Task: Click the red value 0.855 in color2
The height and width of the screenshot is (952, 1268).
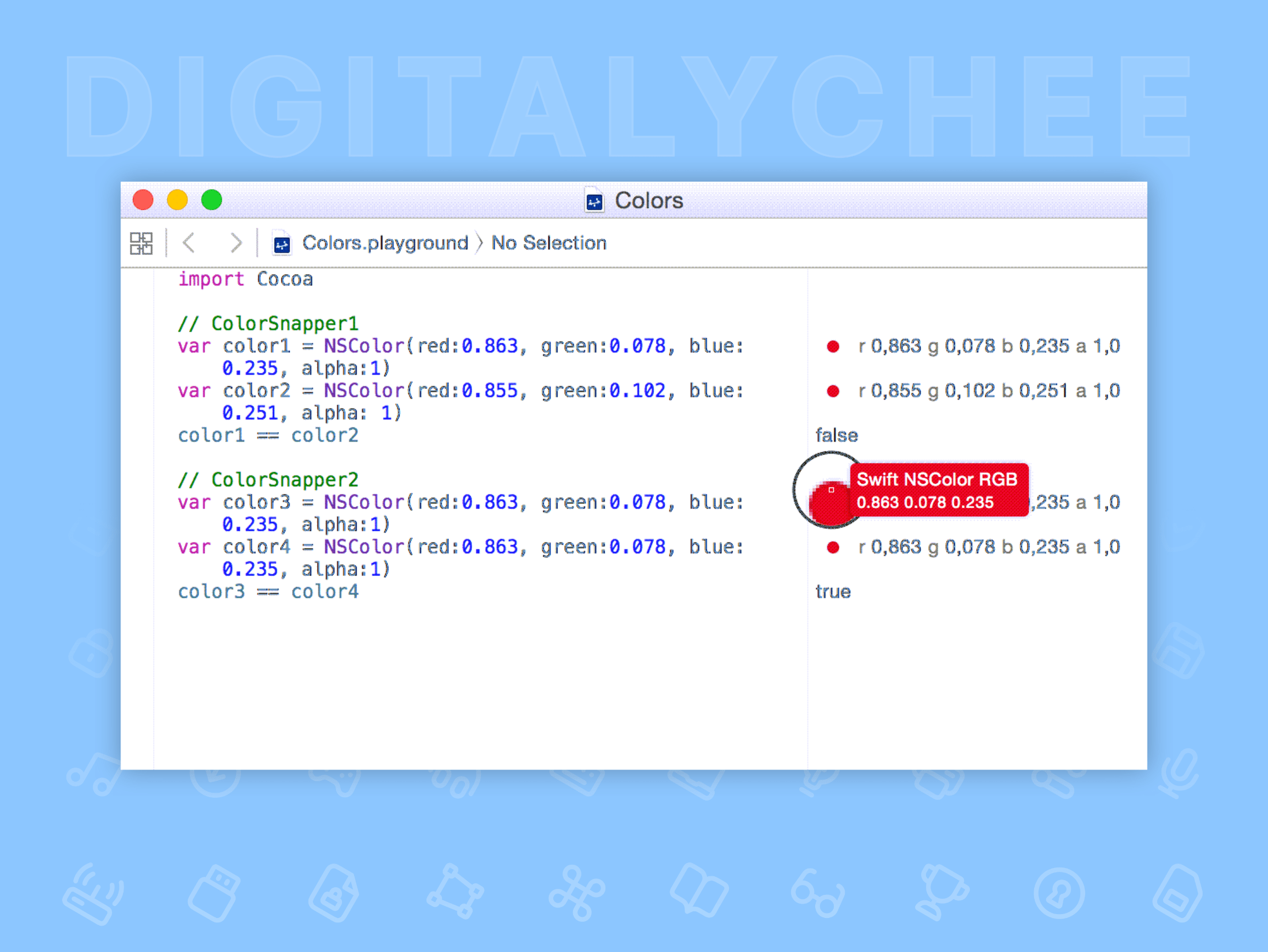Action: pos(490,390)
